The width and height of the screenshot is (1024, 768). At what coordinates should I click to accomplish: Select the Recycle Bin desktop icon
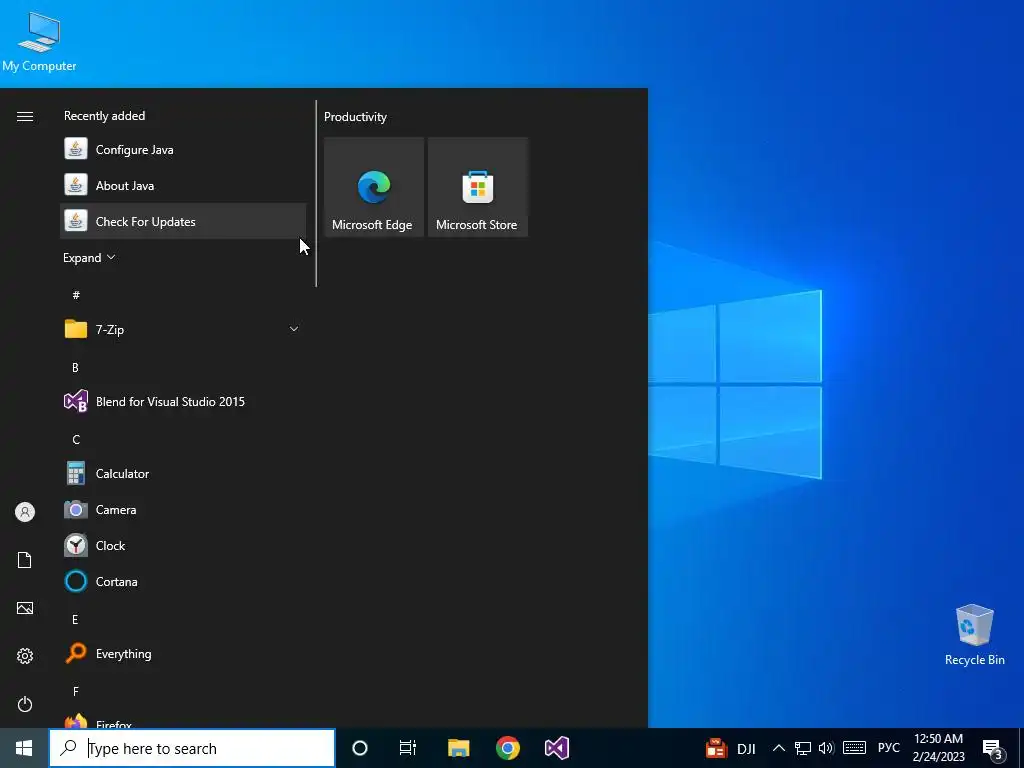coord(974,635)
